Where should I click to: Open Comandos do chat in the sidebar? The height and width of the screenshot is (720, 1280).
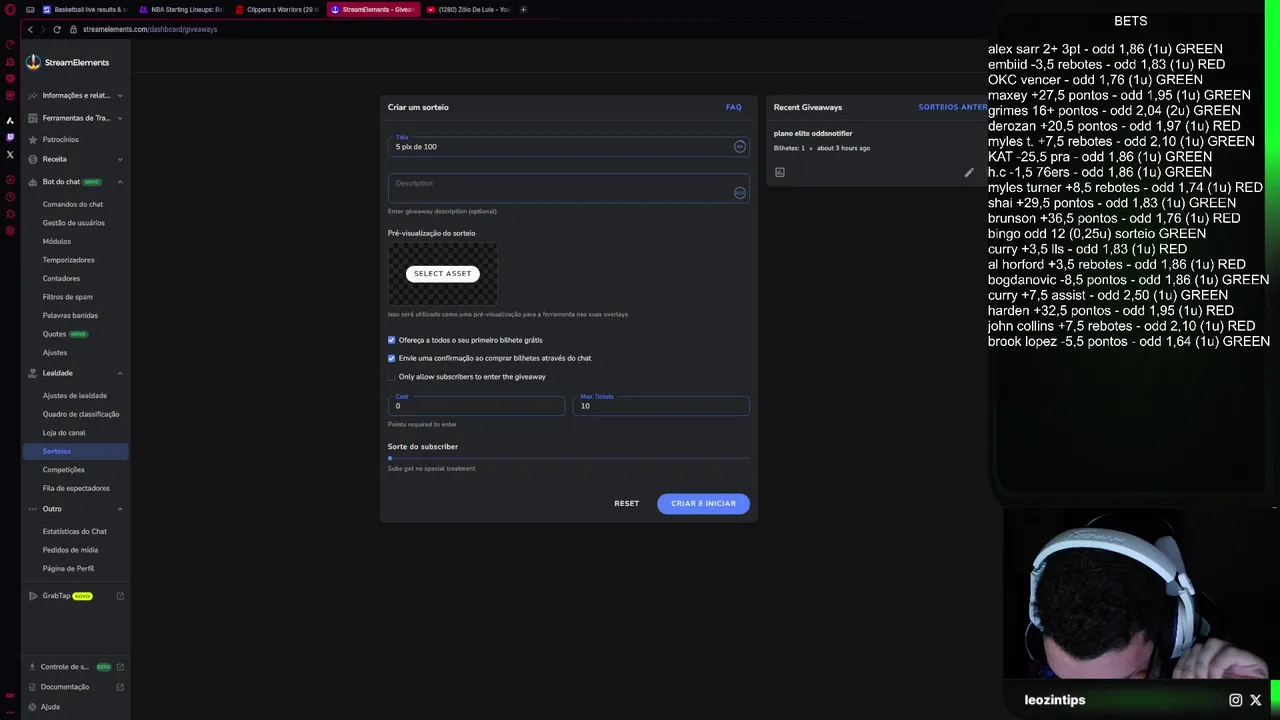click(x=73, y=204)
